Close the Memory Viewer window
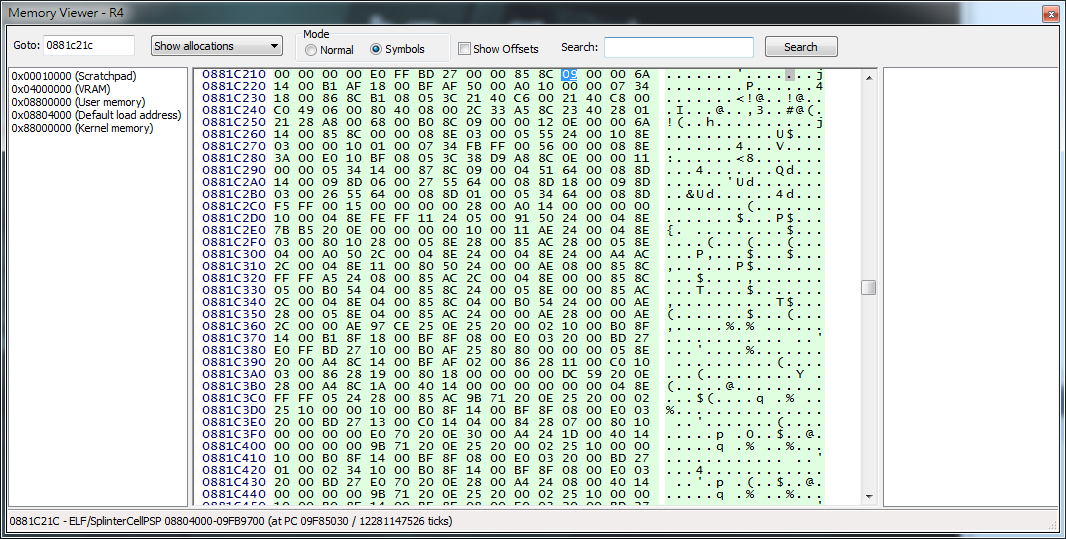Image resolution: width=1066 pixels, height=539 pixels. (1050, 14)
